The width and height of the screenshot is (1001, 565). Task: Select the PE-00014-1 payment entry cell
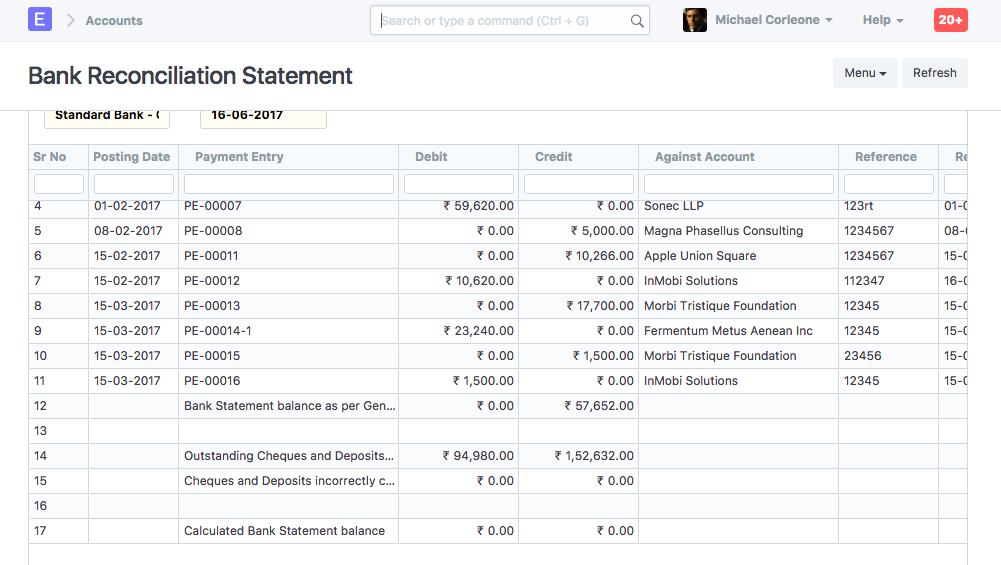click(218, 331)
